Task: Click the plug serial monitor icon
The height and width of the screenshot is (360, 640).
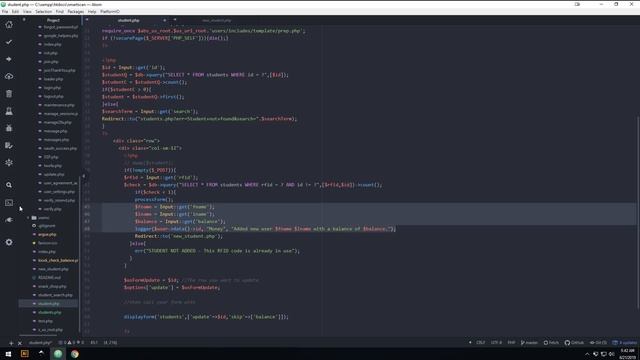Action: click(9, 220)
